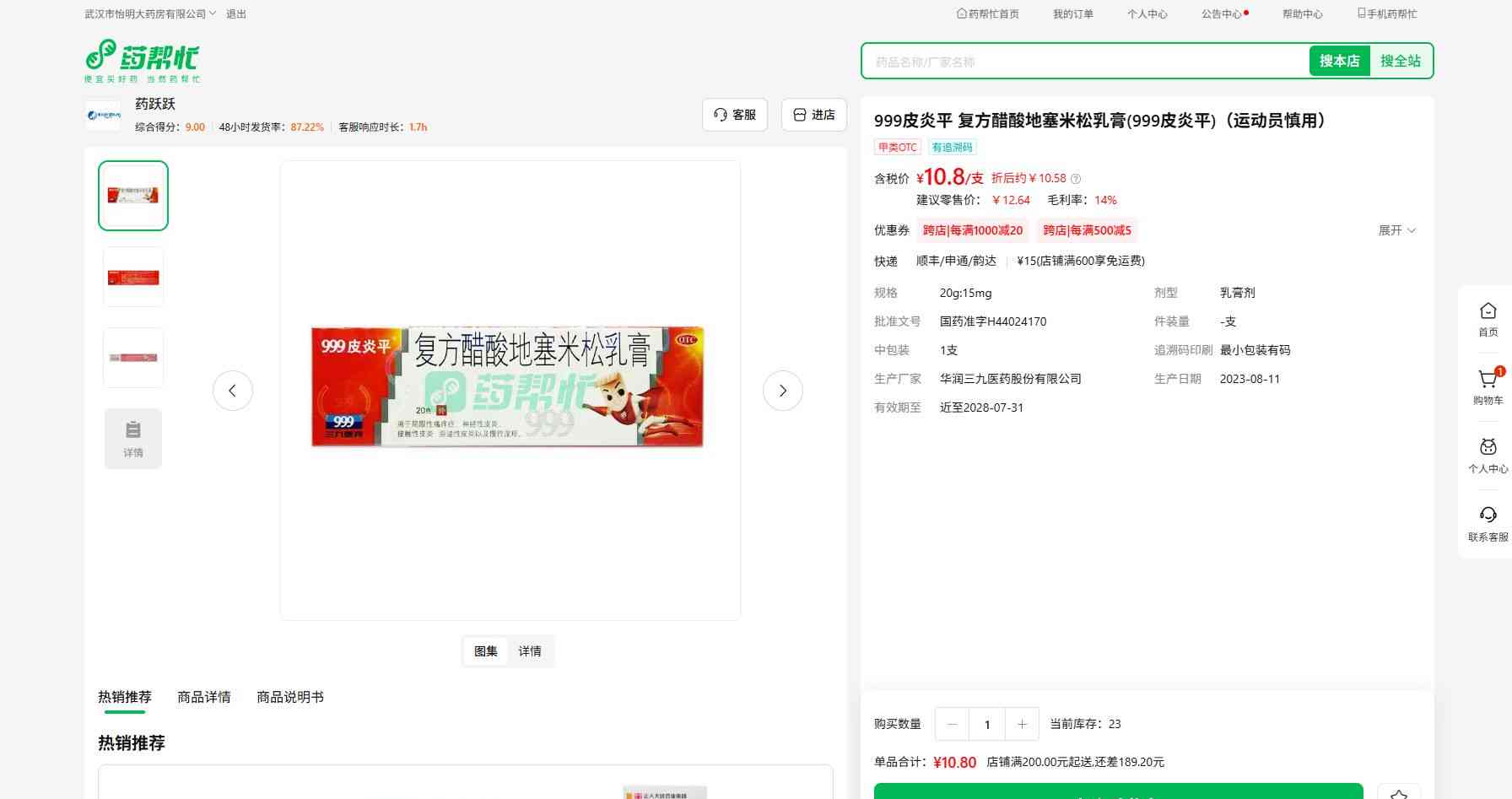Switch gallery toggle to 图集 view
The width and height of the screenshot is (1512, 799).
point(486,651)
